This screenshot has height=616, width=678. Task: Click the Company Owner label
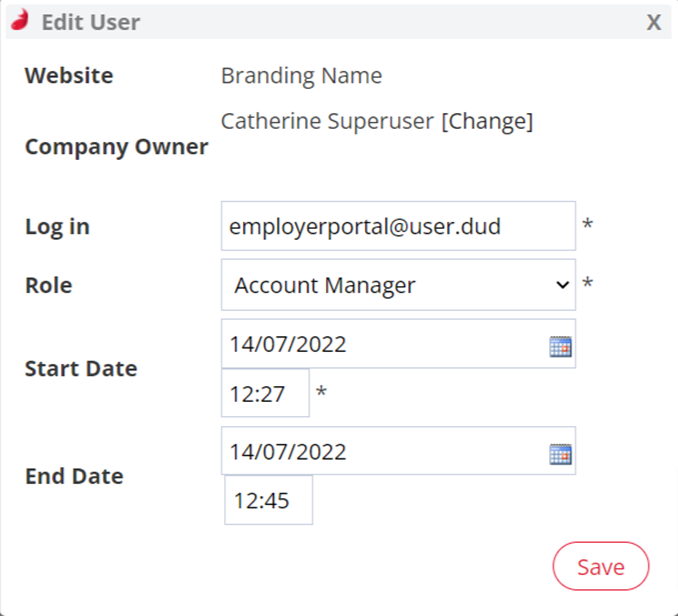point(117,147)
